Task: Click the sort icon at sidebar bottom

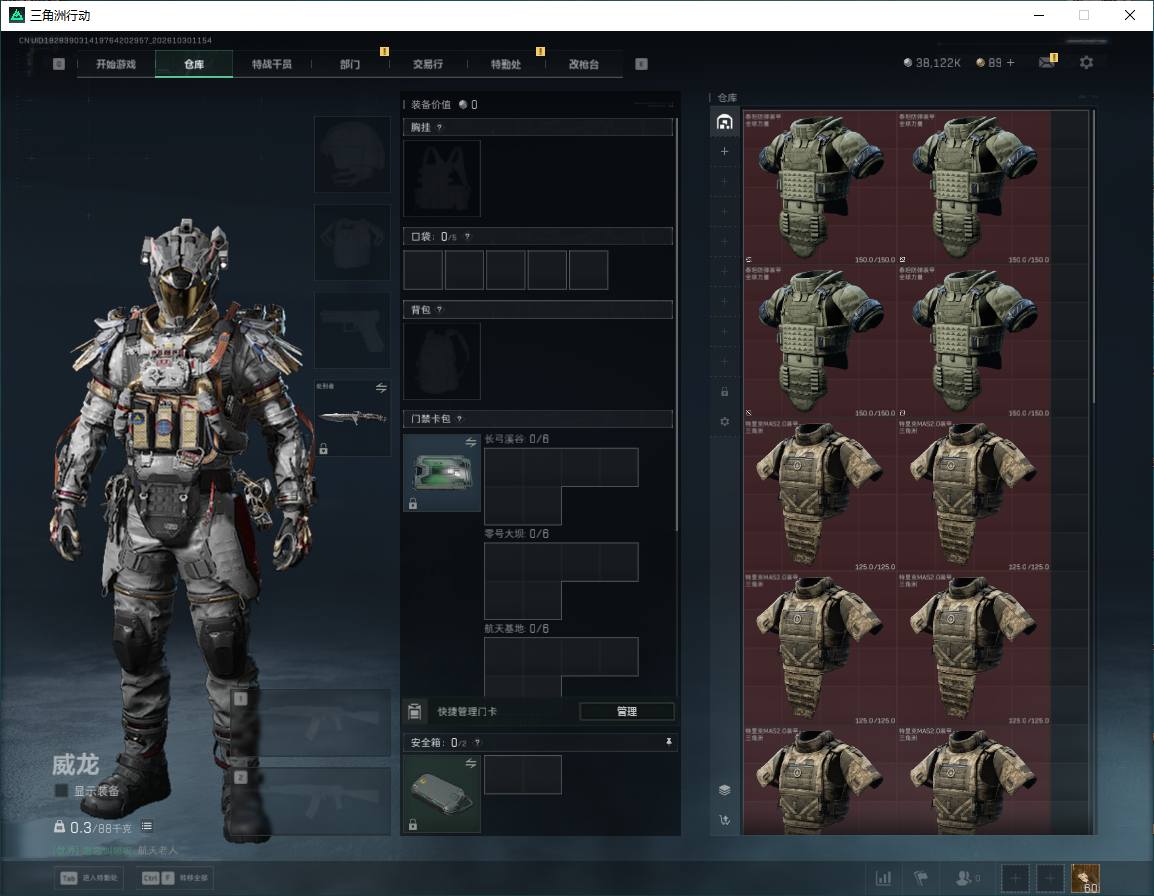Action: pyautogui.click(x=724, y=820)
